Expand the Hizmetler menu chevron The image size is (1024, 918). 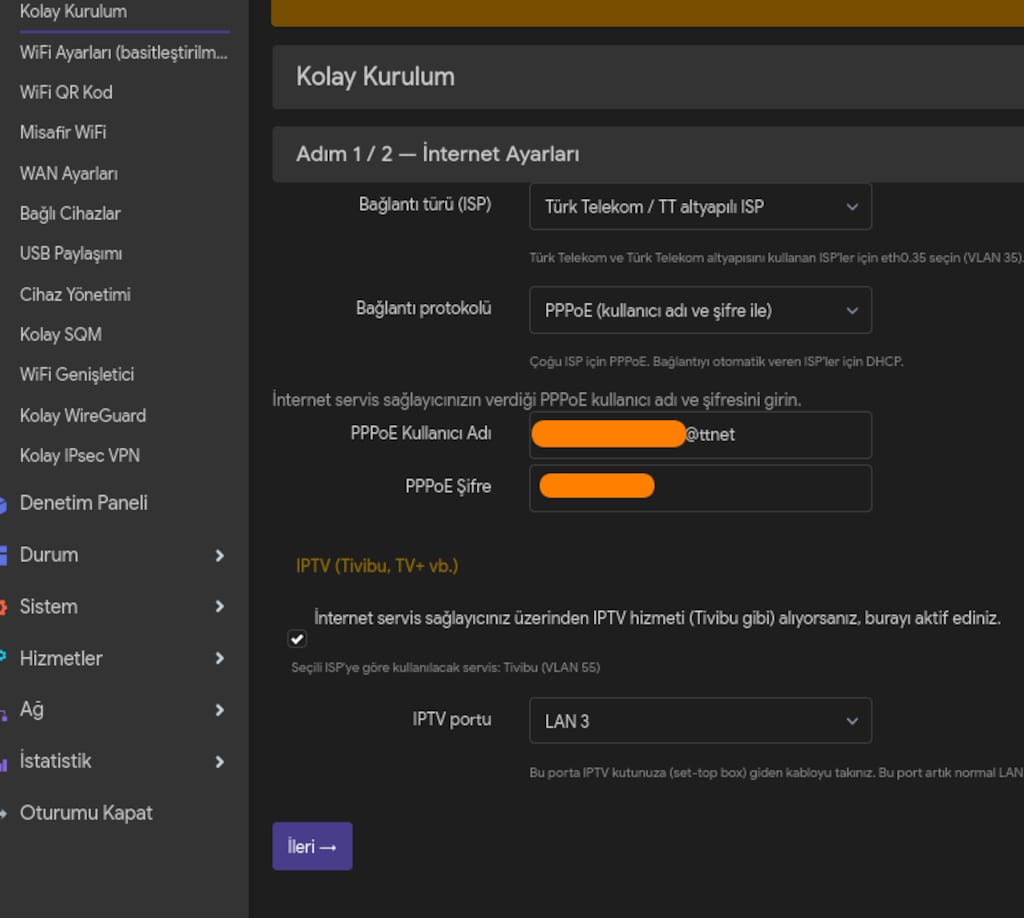219,658
